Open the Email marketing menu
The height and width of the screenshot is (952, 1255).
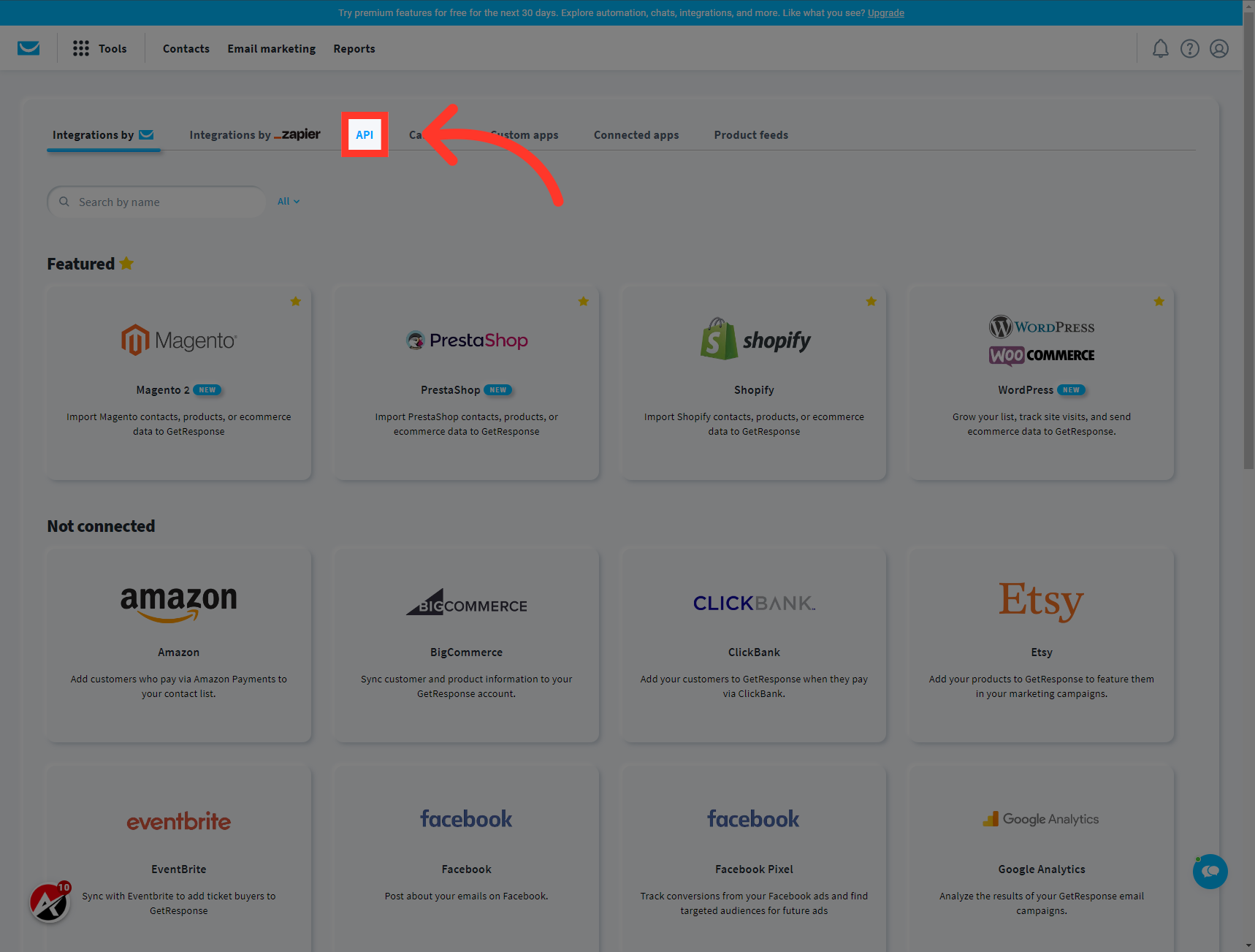pyautogui.click(x=271, y=48)
